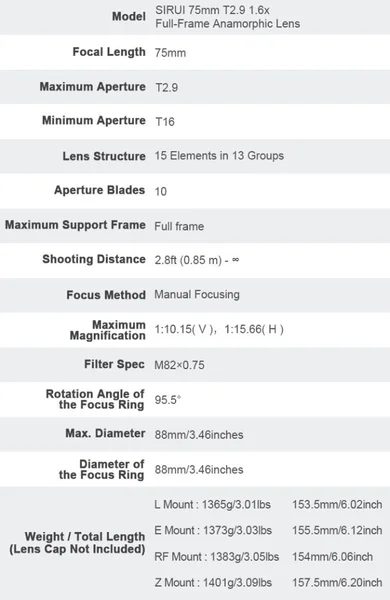Click the focus ring rotation angle 95.5°
Screen dimensions: 390x600
[x=168, y=400]
